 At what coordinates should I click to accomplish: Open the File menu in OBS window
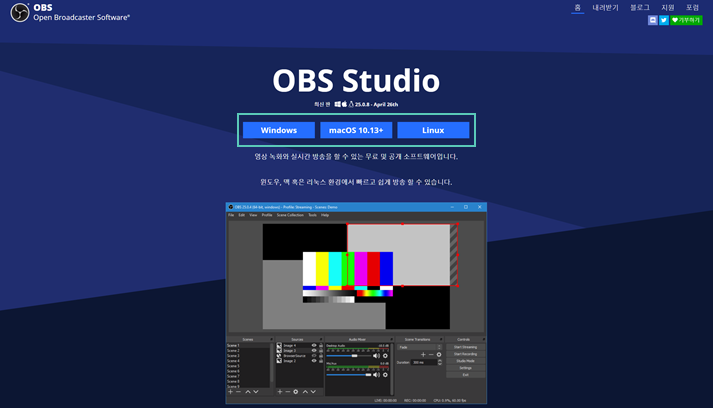pos(231,215)
